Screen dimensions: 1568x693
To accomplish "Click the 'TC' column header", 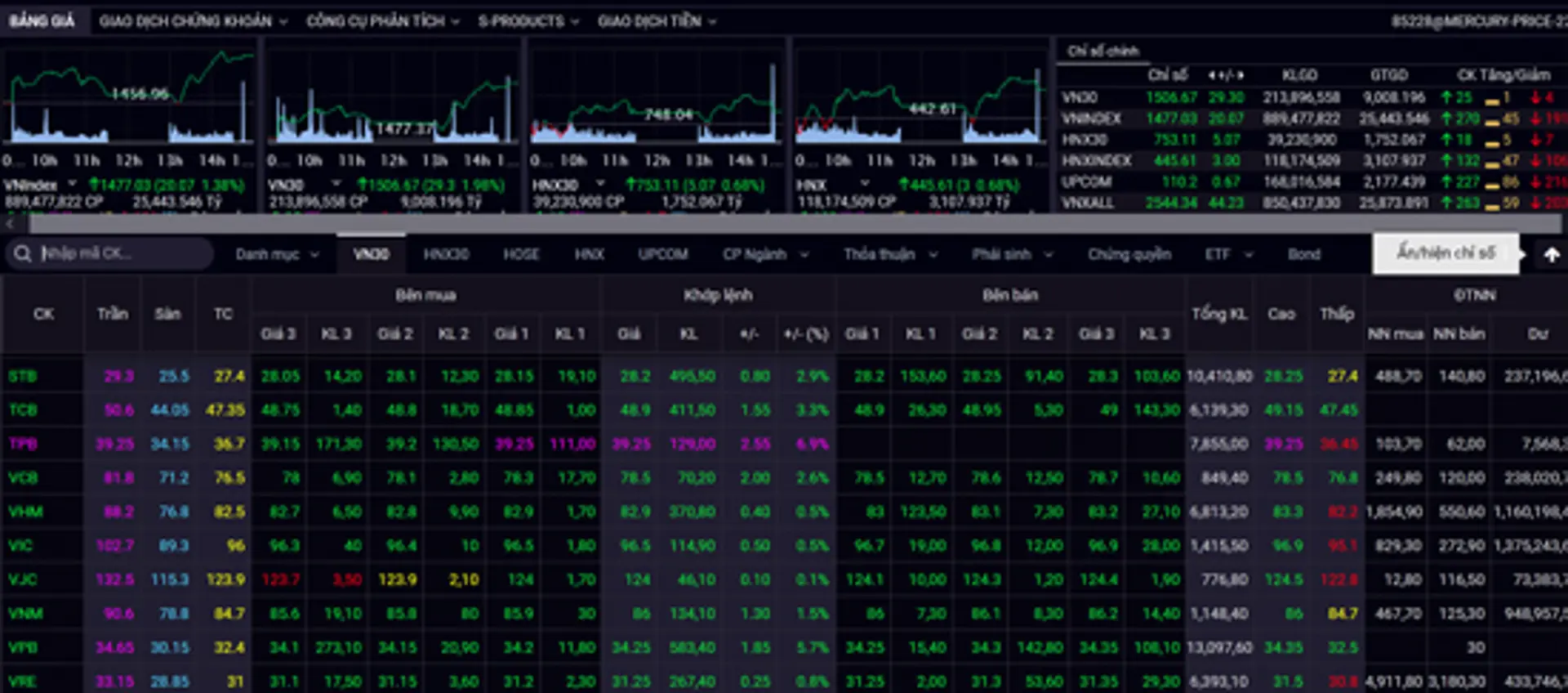I will (223, 314).
